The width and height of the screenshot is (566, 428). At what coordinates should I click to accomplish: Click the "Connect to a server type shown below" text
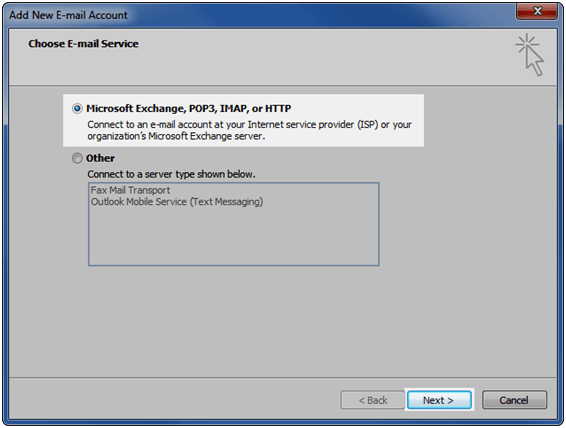171,174
